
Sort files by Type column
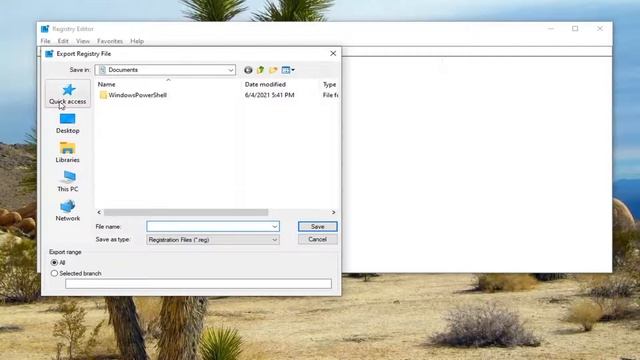pyautogui.click(x=329, y=84)
